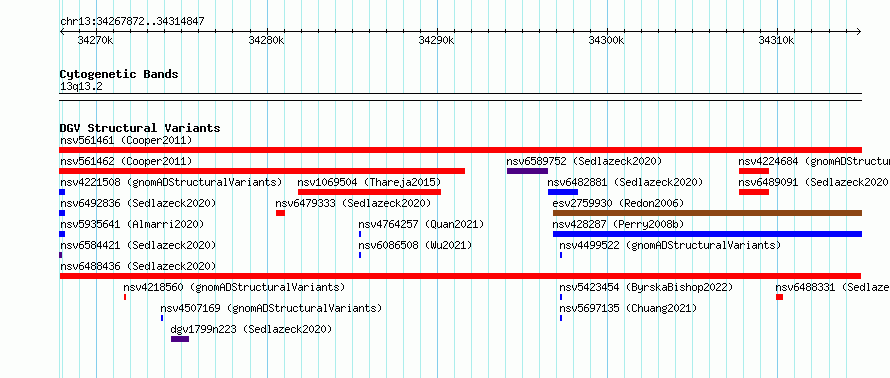Screen dimensions: 890x378
Task: Click the nsv5935641 (Almarri2020) label
Action: click(132, 224)
